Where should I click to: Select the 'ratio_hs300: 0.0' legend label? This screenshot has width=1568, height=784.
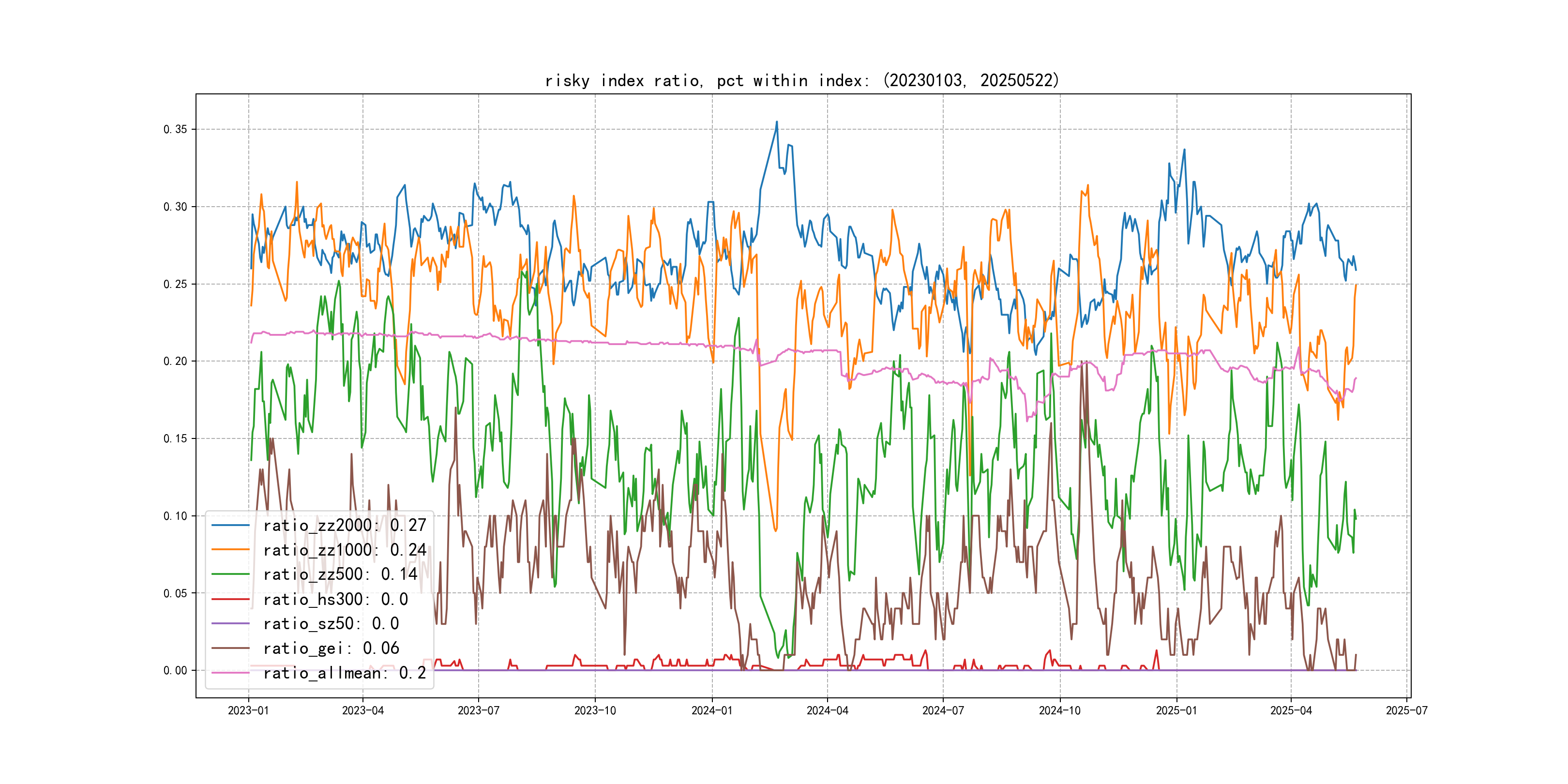(335, 600)
